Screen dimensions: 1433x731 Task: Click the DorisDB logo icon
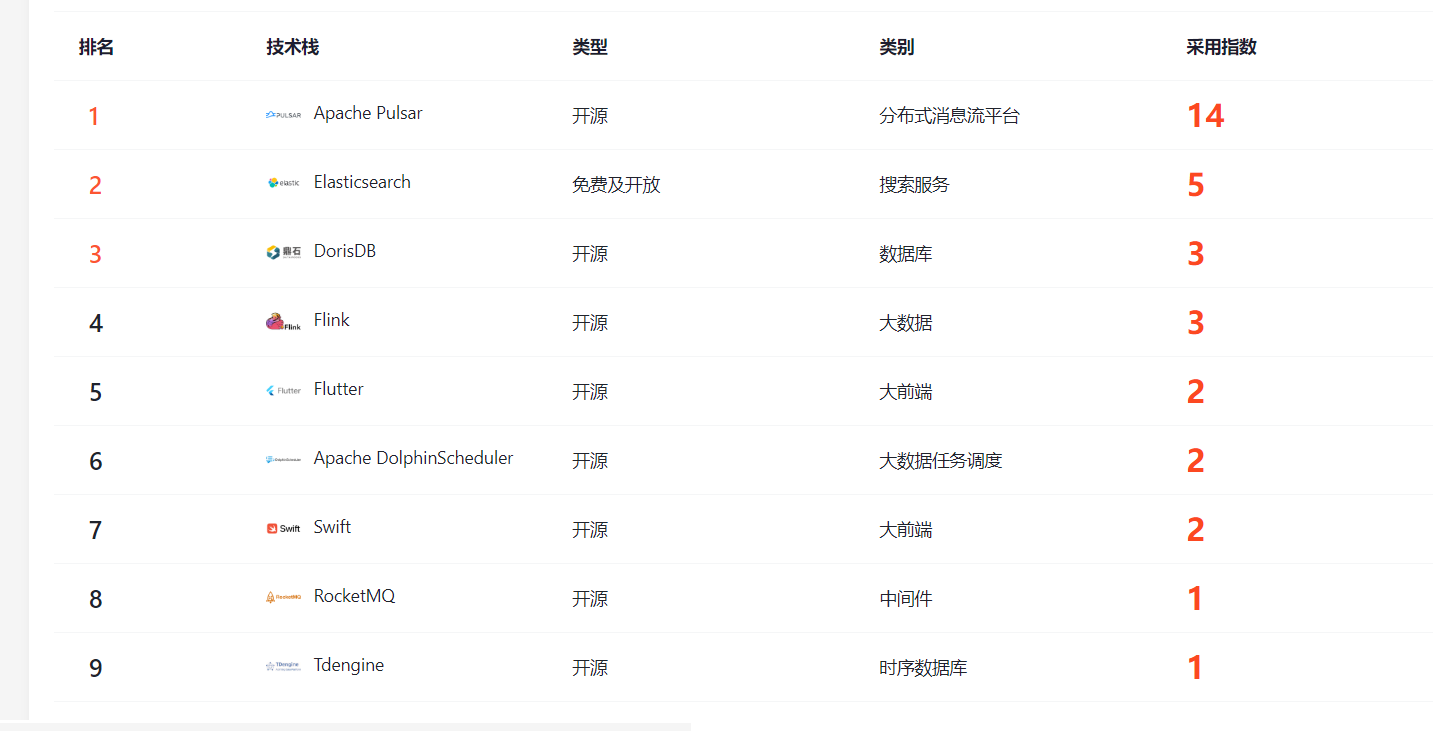tap(283, 252)
